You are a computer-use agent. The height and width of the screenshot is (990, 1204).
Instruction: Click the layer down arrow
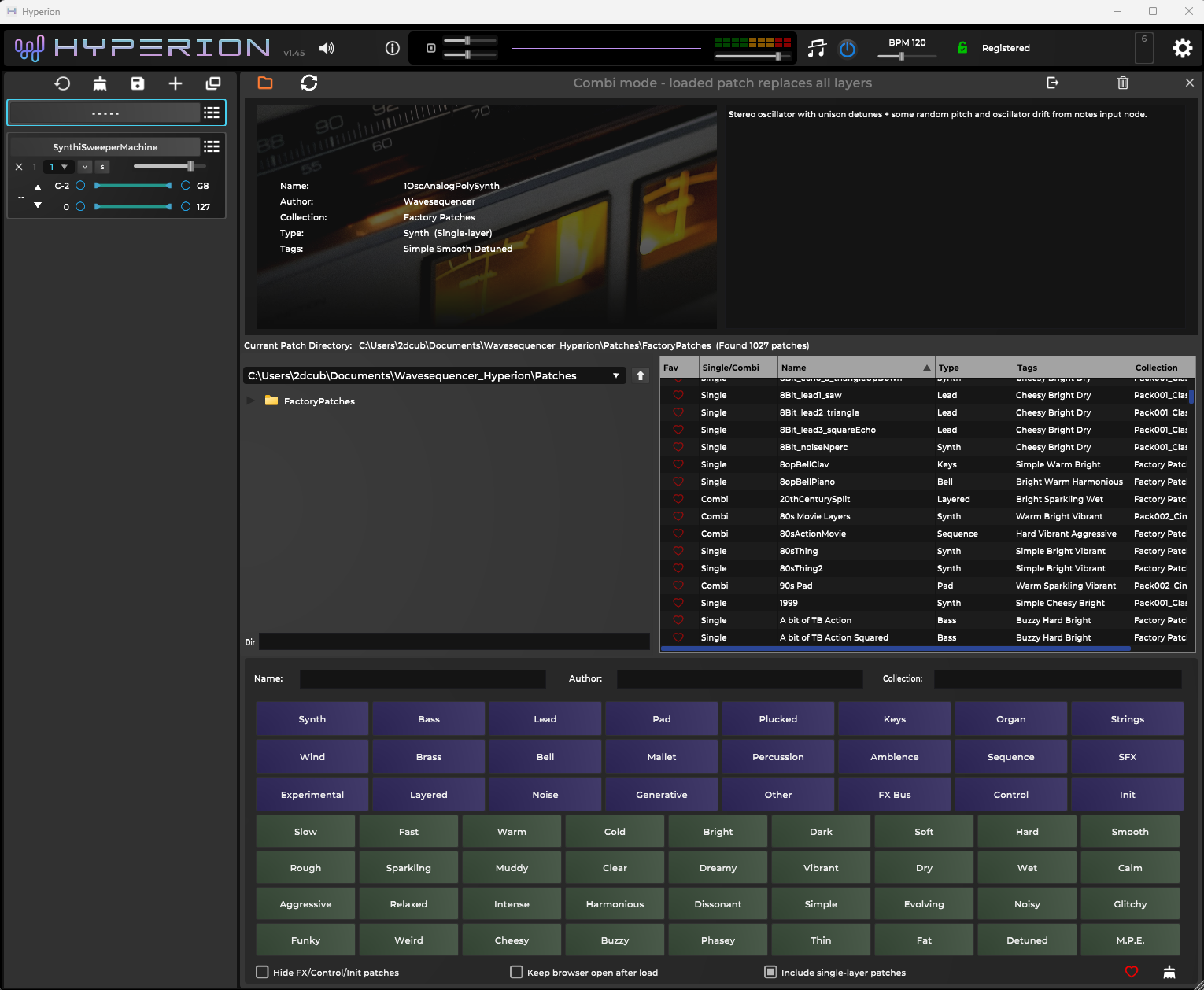pos(38,205)
